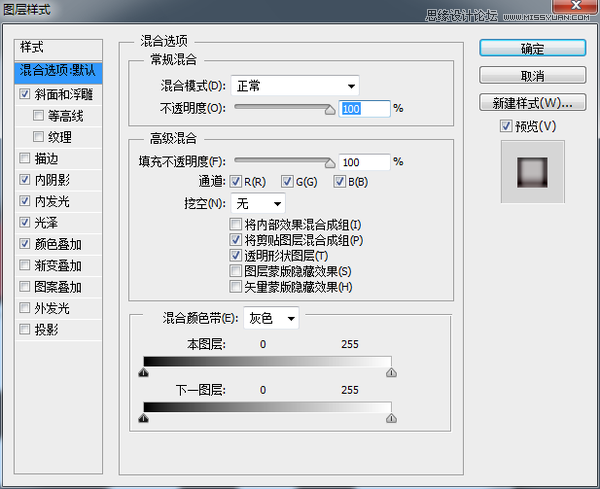600x489 pixels.
Task: Enable the 投影 checkbox
Action: coord(25,329)
